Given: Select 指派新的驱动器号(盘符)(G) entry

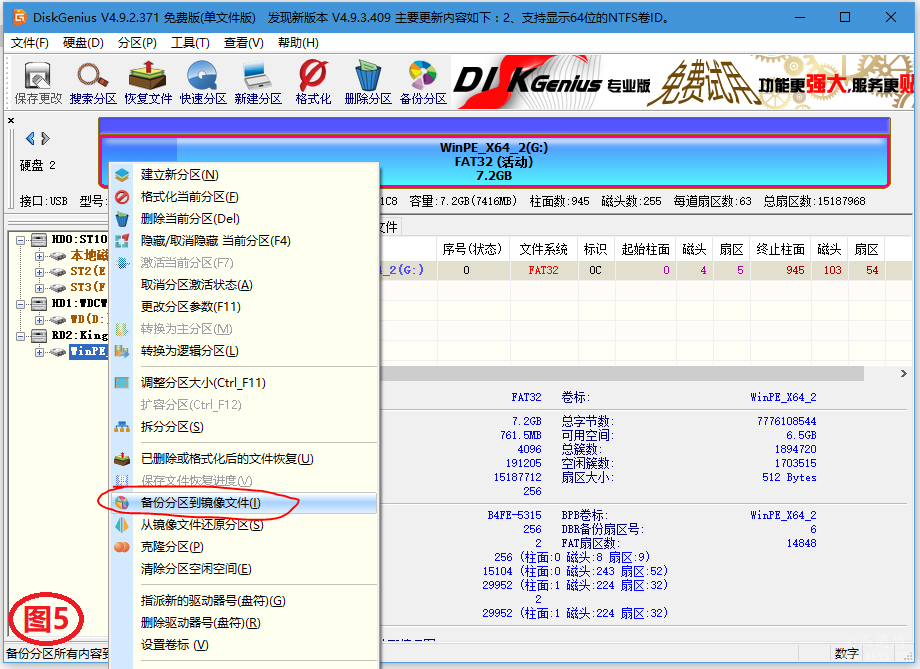Looking at the screenshot, I should tap(243, 601).
